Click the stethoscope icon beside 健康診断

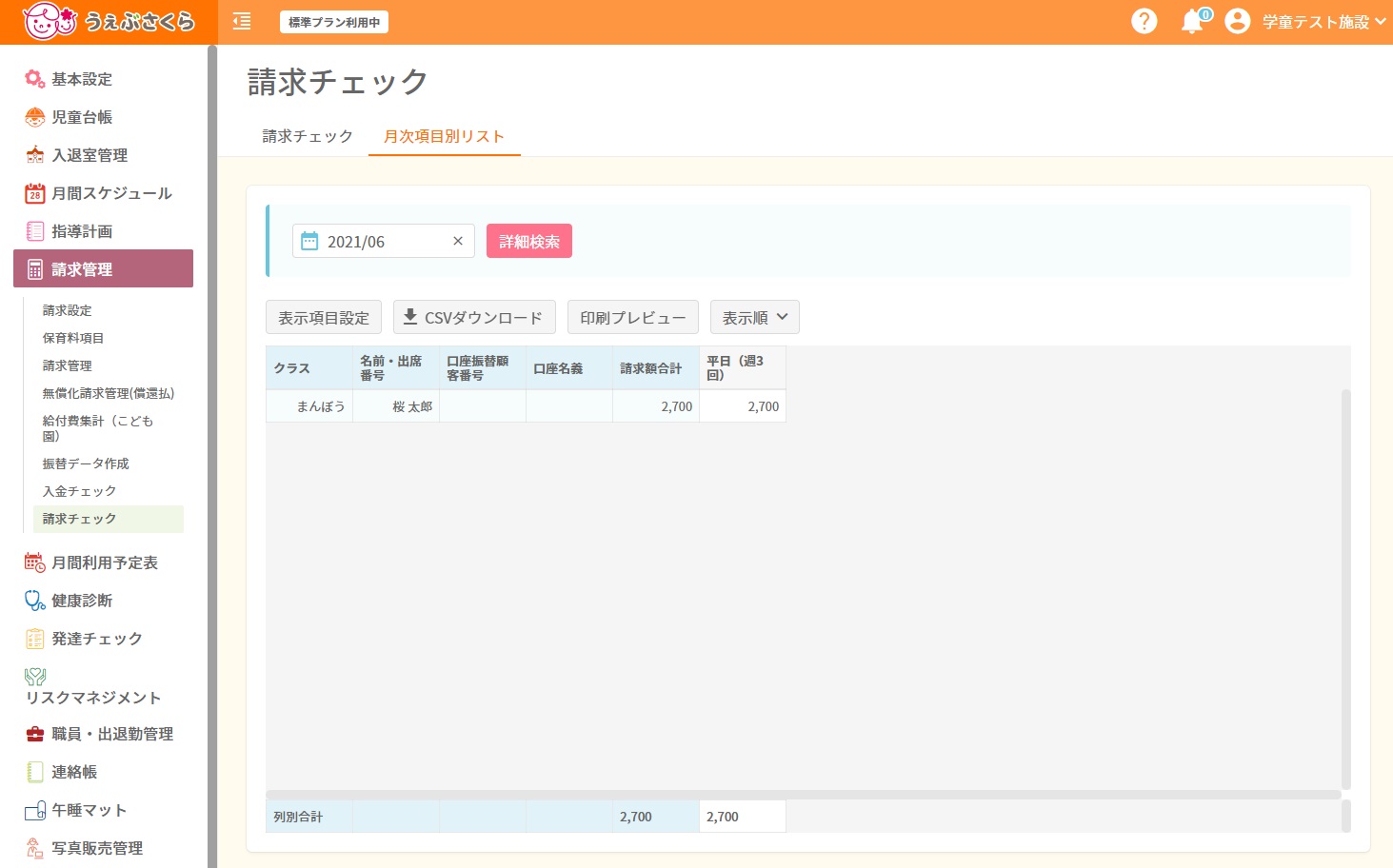point(35,601)
